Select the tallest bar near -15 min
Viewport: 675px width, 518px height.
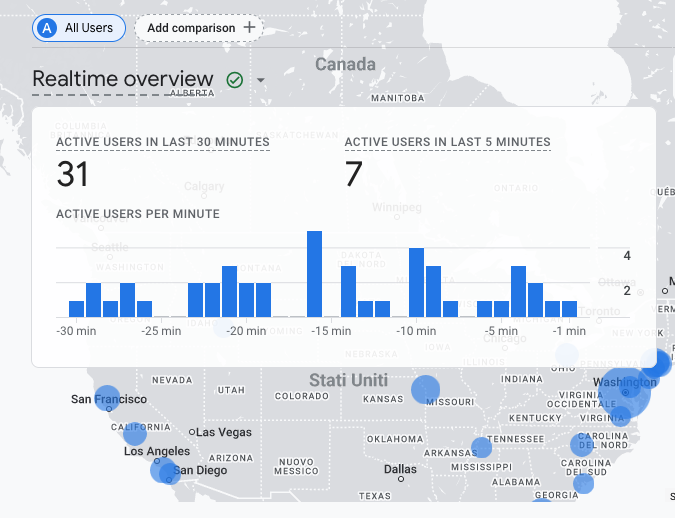(x=314, y=273)
